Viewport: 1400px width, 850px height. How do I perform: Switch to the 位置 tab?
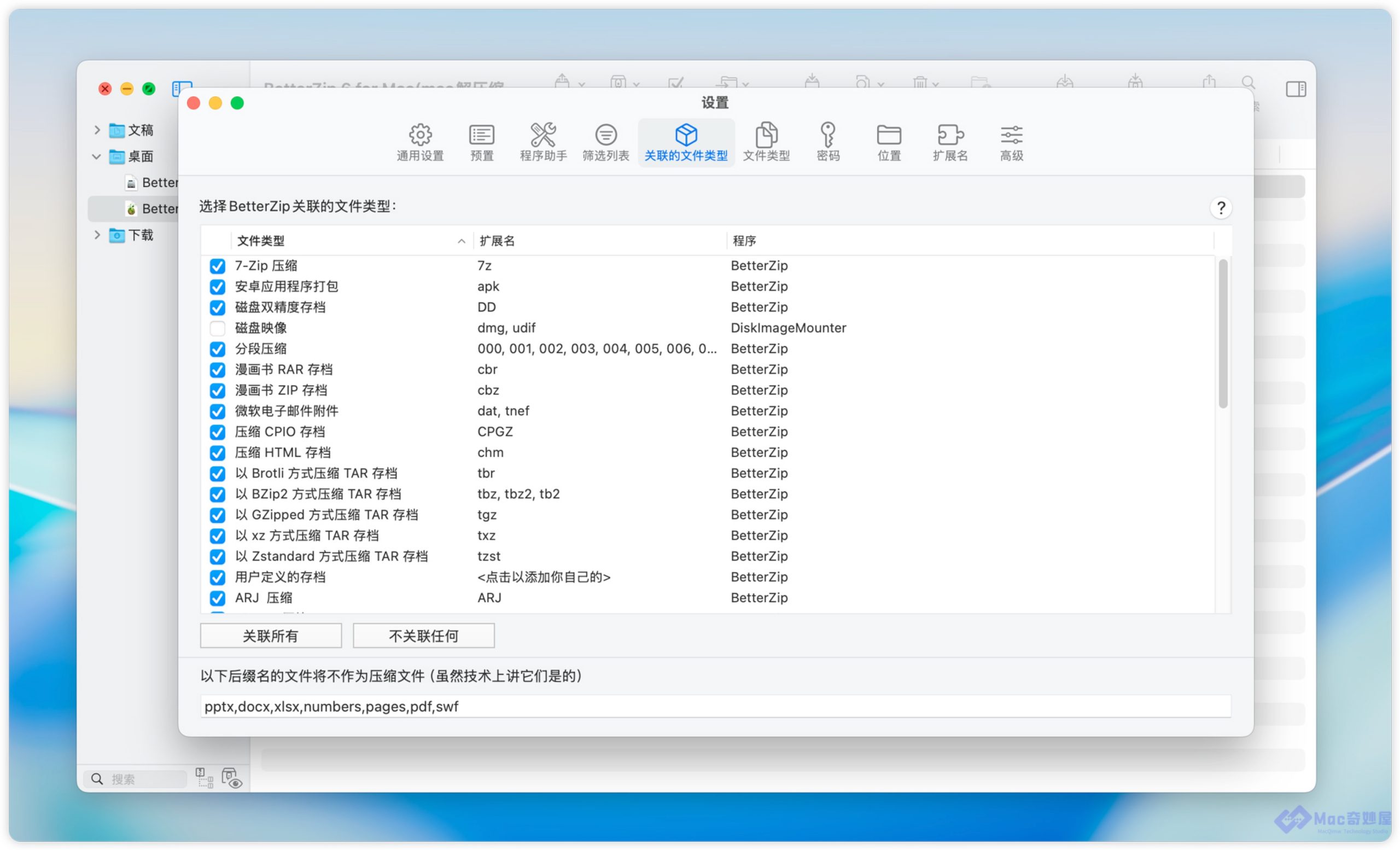(x=889, y=142)
